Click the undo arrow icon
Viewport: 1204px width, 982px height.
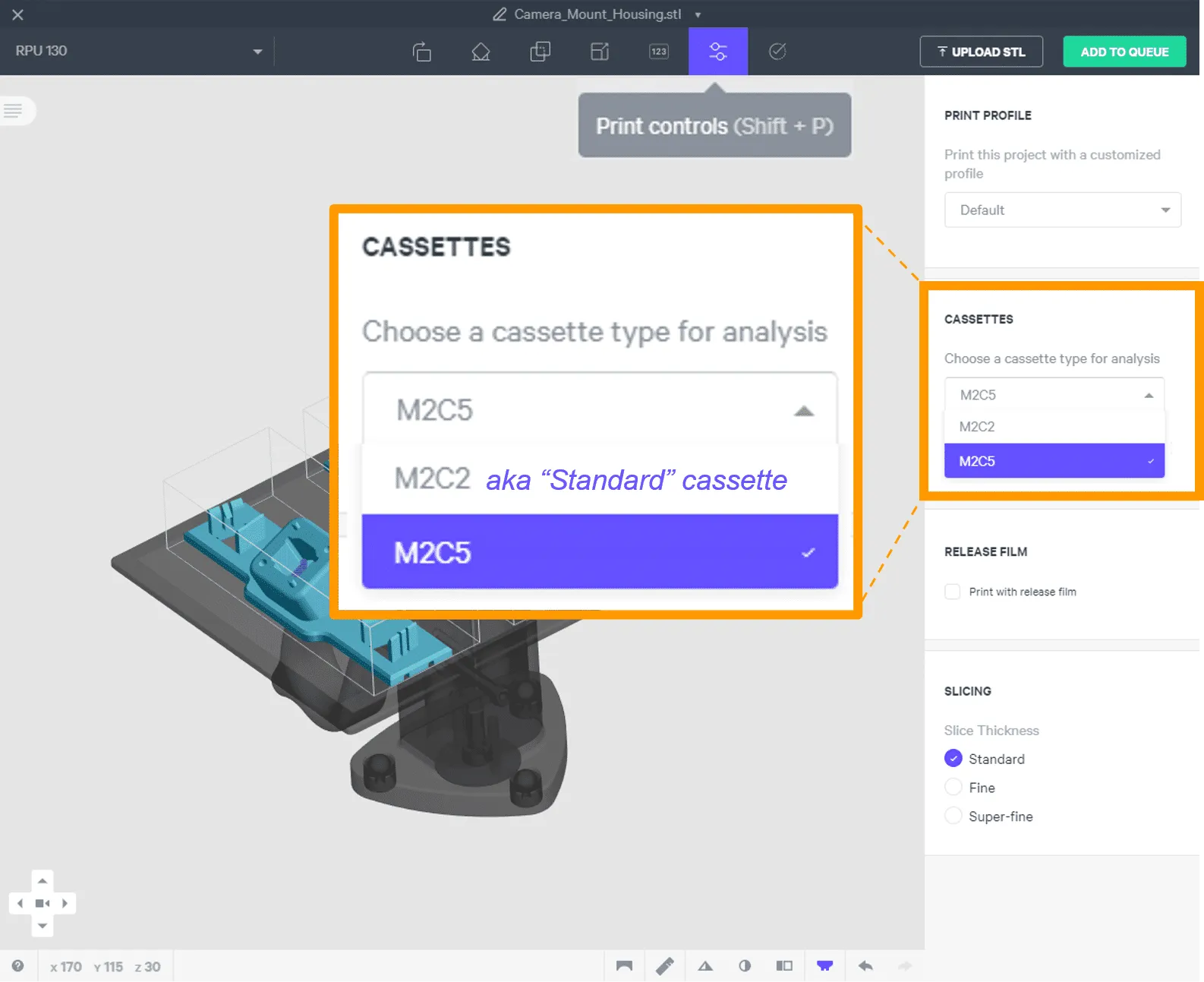point(865,966)
